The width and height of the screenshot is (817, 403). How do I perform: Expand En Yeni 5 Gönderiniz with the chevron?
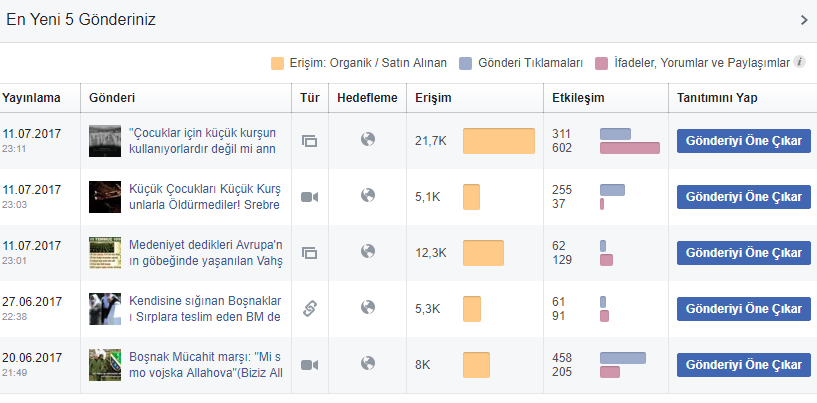804,20
